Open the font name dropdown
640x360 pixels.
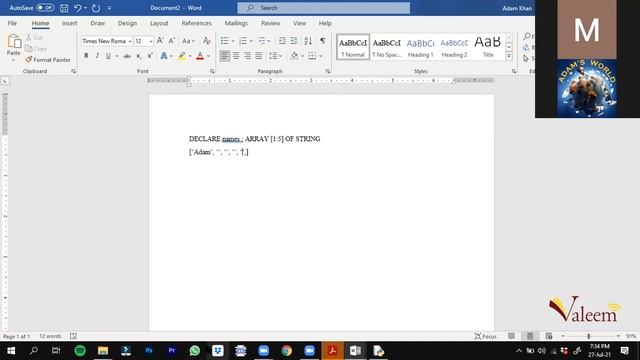coord(130,41)
